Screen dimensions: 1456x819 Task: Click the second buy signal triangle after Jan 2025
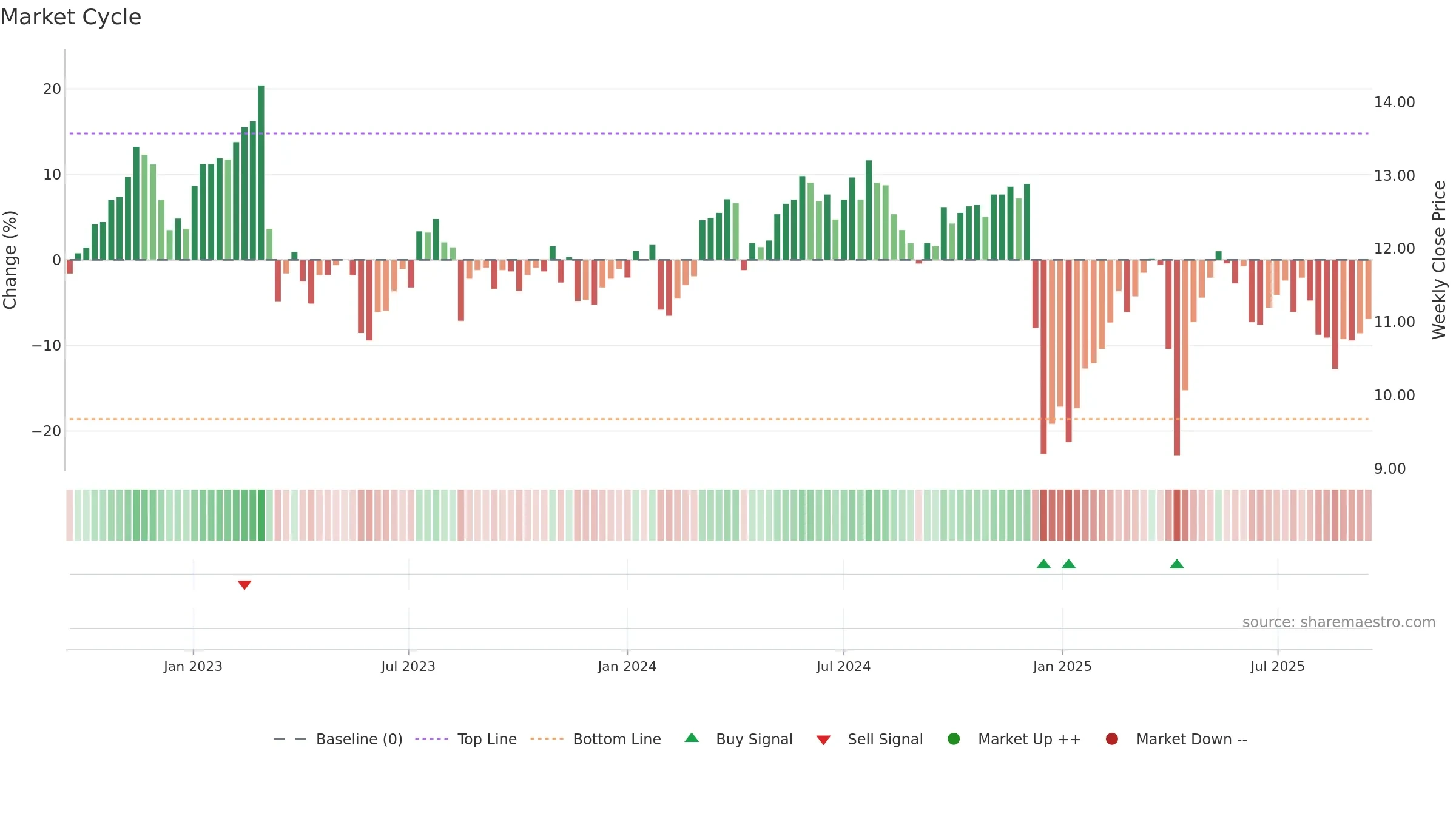point(1069,564)
